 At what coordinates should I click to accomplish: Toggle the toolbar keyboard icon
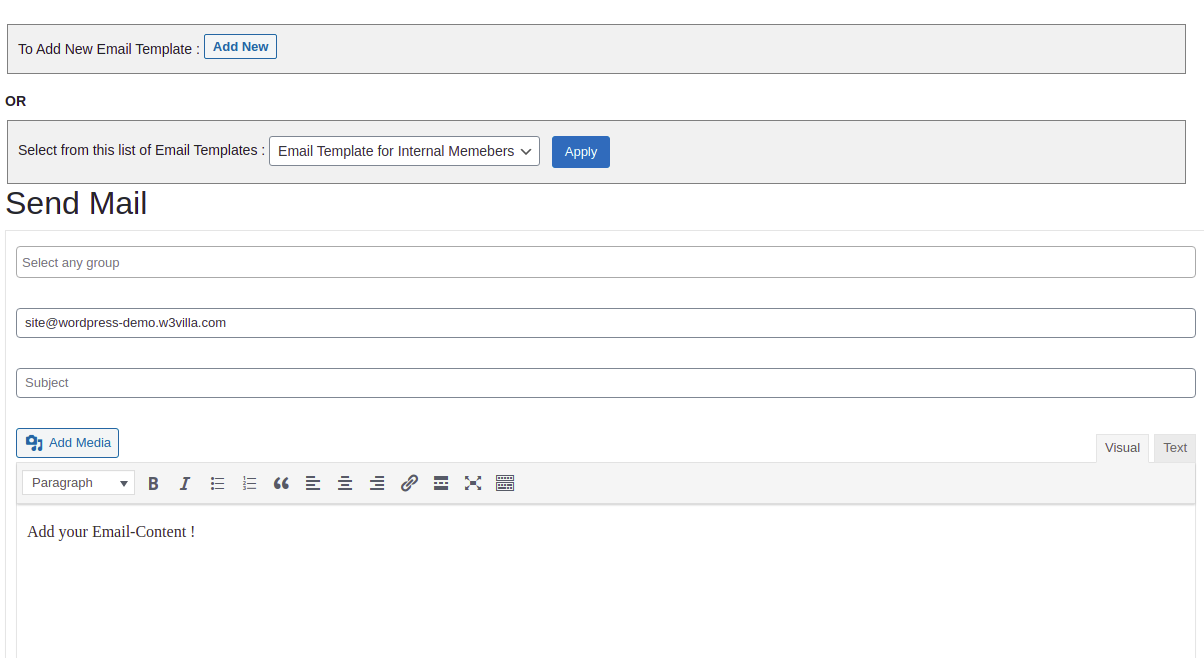click(505, 483)
